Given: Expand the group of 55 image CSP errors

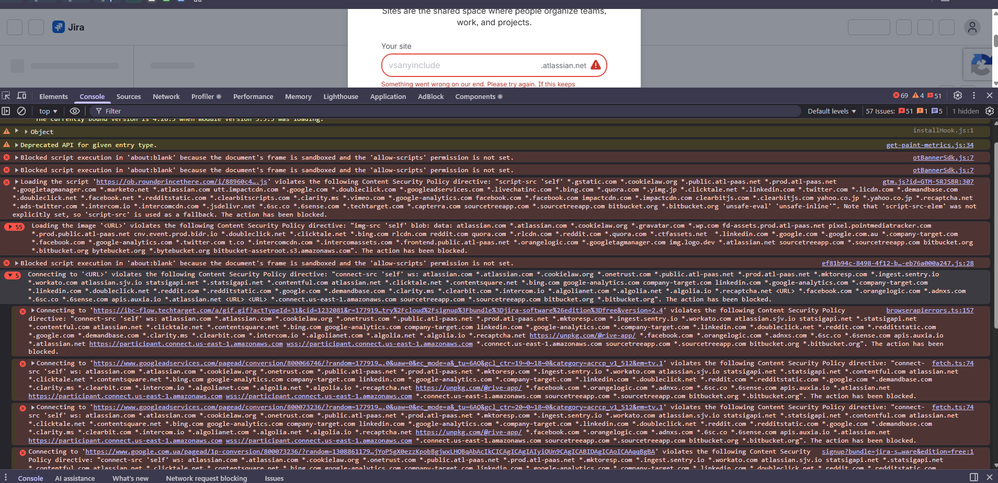Looking at the screenshot, I should 14,226.
